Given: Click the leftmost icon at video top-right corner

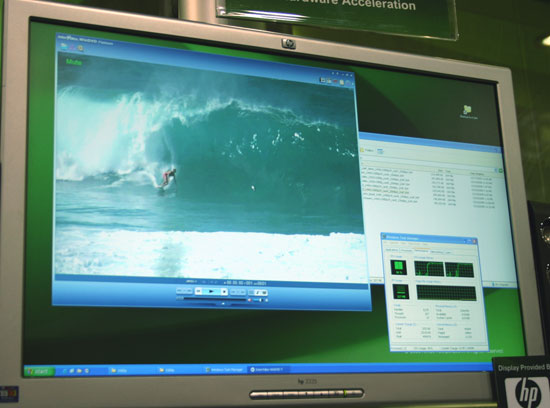Looking at the screenshot, I should (322, 80).
